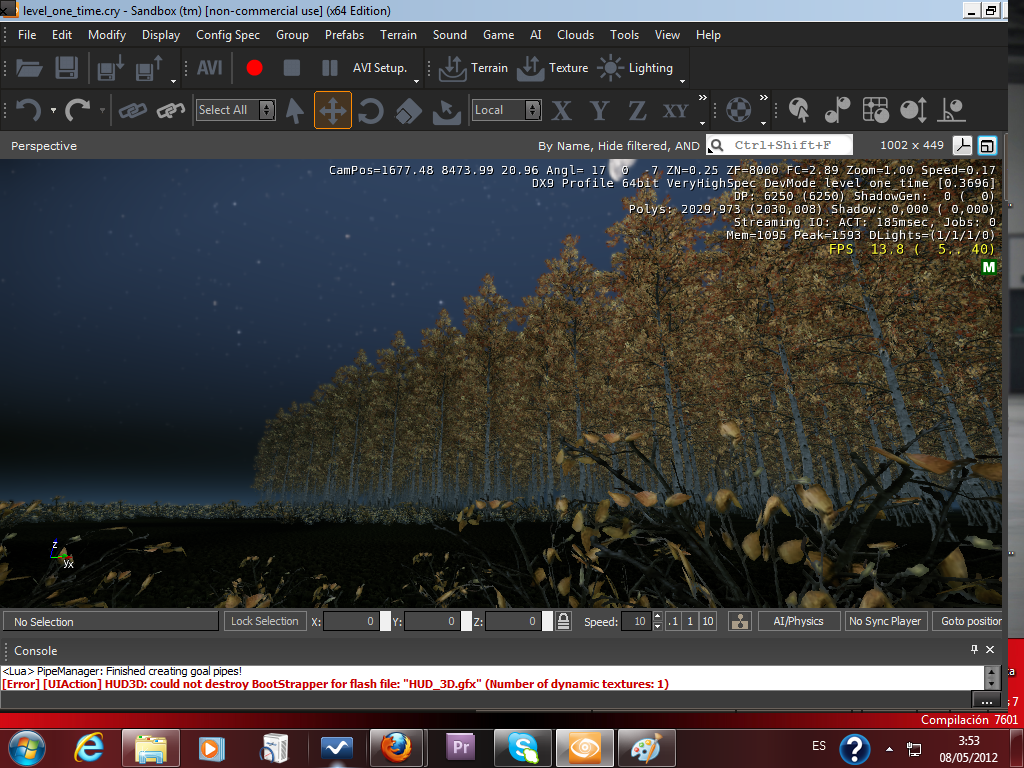Open the File menu
The image size is (1024, 768).
[27, 35]
